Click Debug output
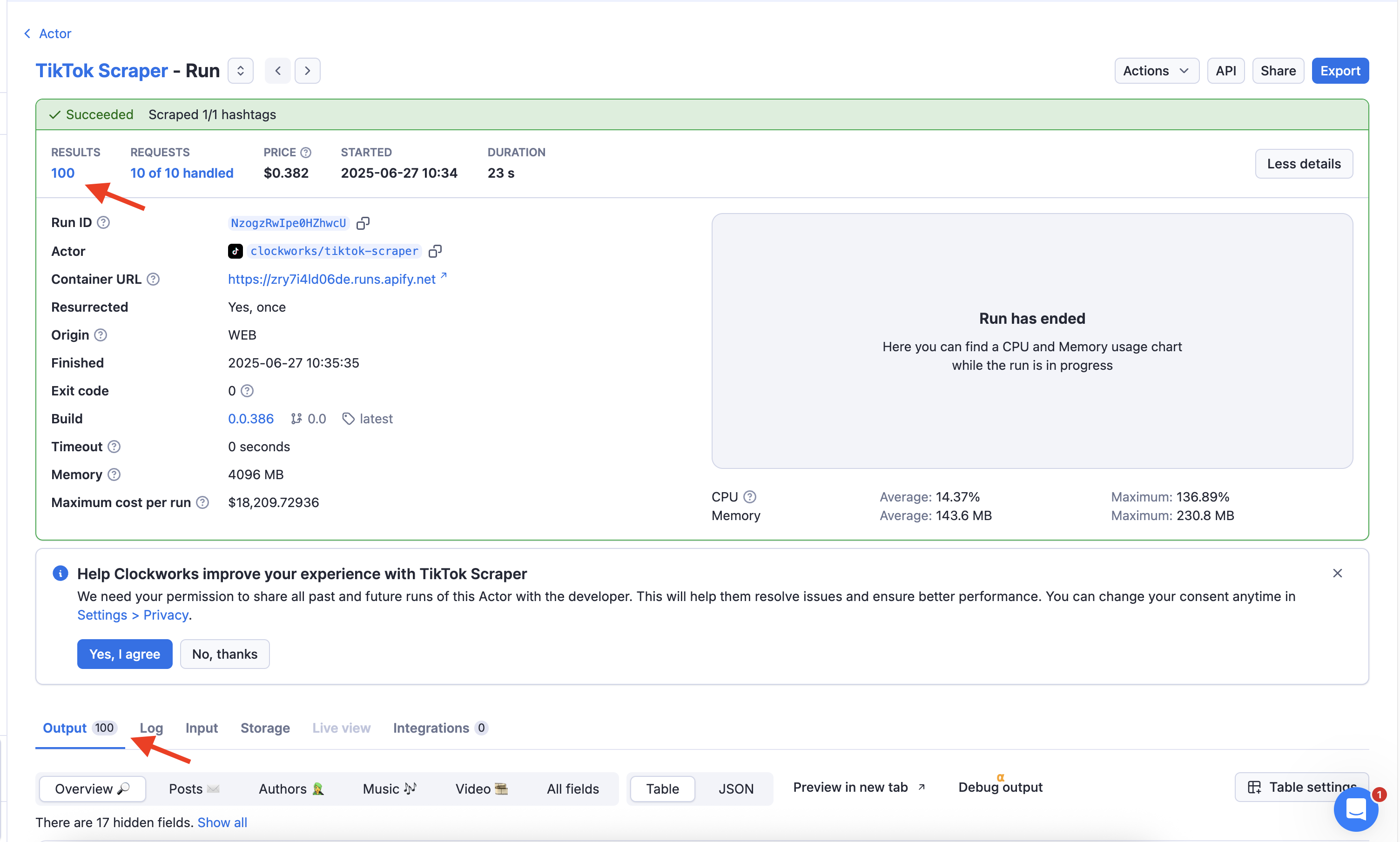The width and height of the screenshot is (1400, 842). coord(1000,788)
